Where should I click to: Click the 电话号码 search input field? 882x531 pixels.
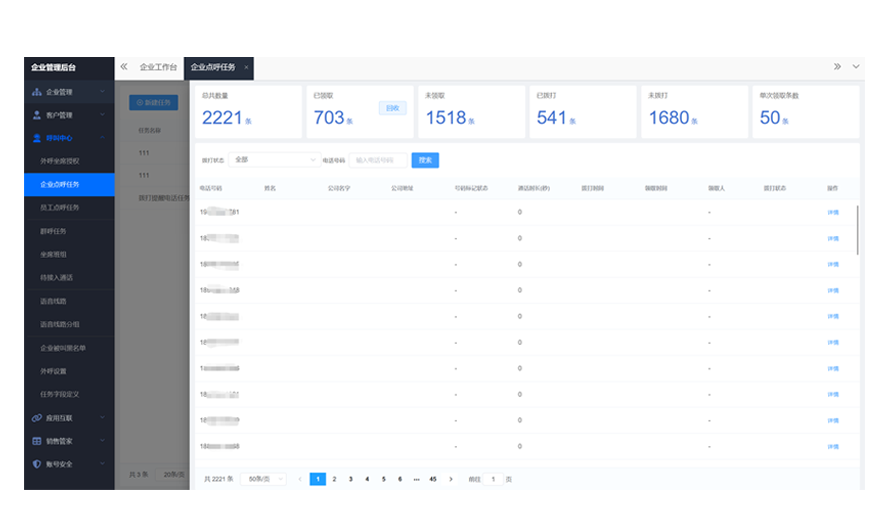tap(377, 160)
